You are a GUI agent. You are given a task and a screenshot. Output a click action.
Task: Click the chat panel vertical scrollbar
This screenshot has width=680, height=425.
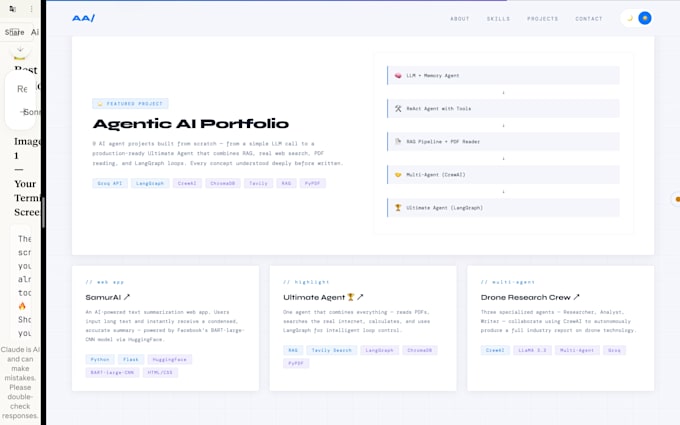click(43, 212)
